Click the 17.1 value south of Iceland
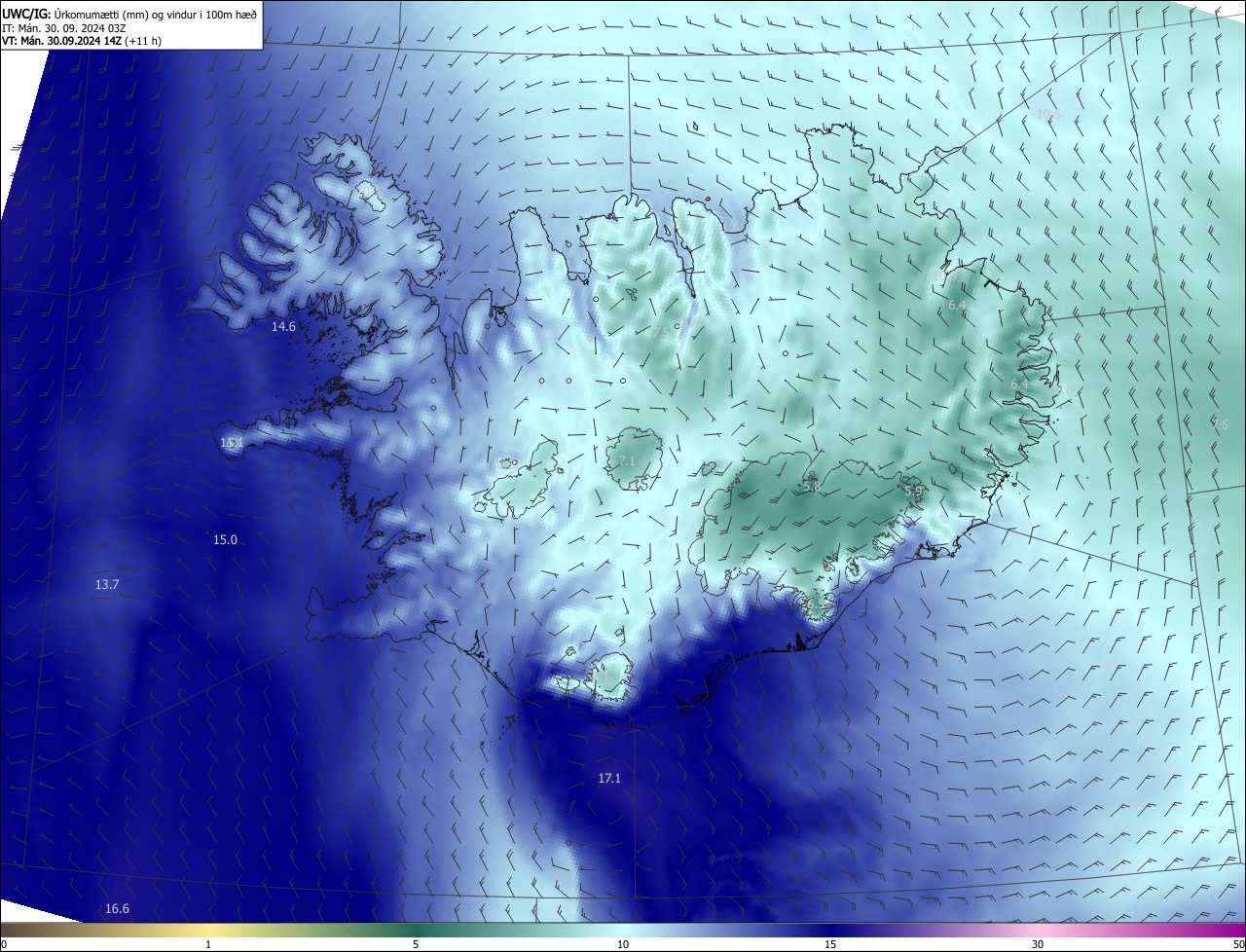Image resolution: width=1246 pixels, height=952 pixels. click(x=609, y=779)
